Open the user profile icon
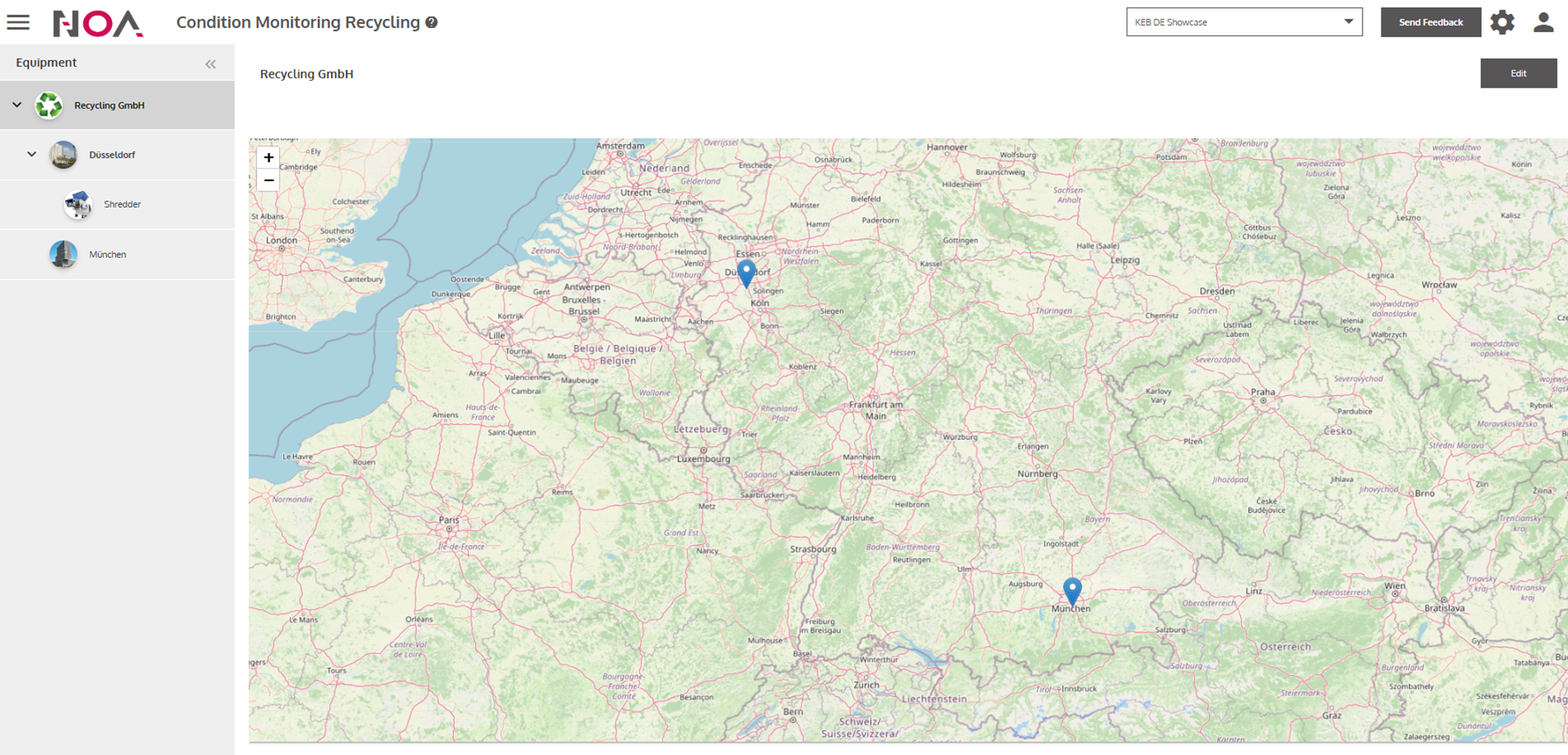Viewport: 1568px width, 755px height. (x=1543, y=22)
